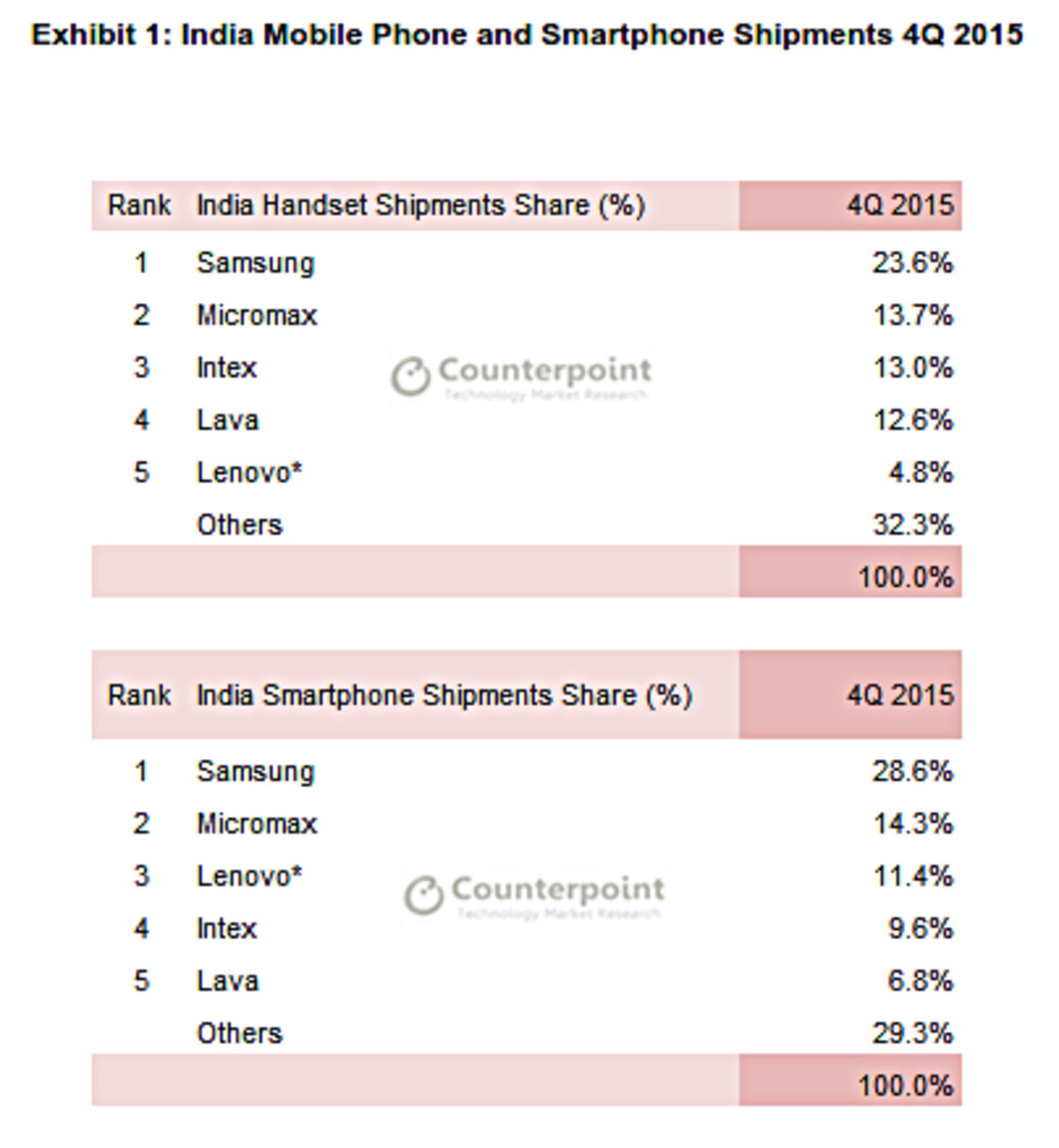This screenshot has height=1148, width=1059.
Task: Click the Lava 6.8% value
Action: (x=921, y=981)
